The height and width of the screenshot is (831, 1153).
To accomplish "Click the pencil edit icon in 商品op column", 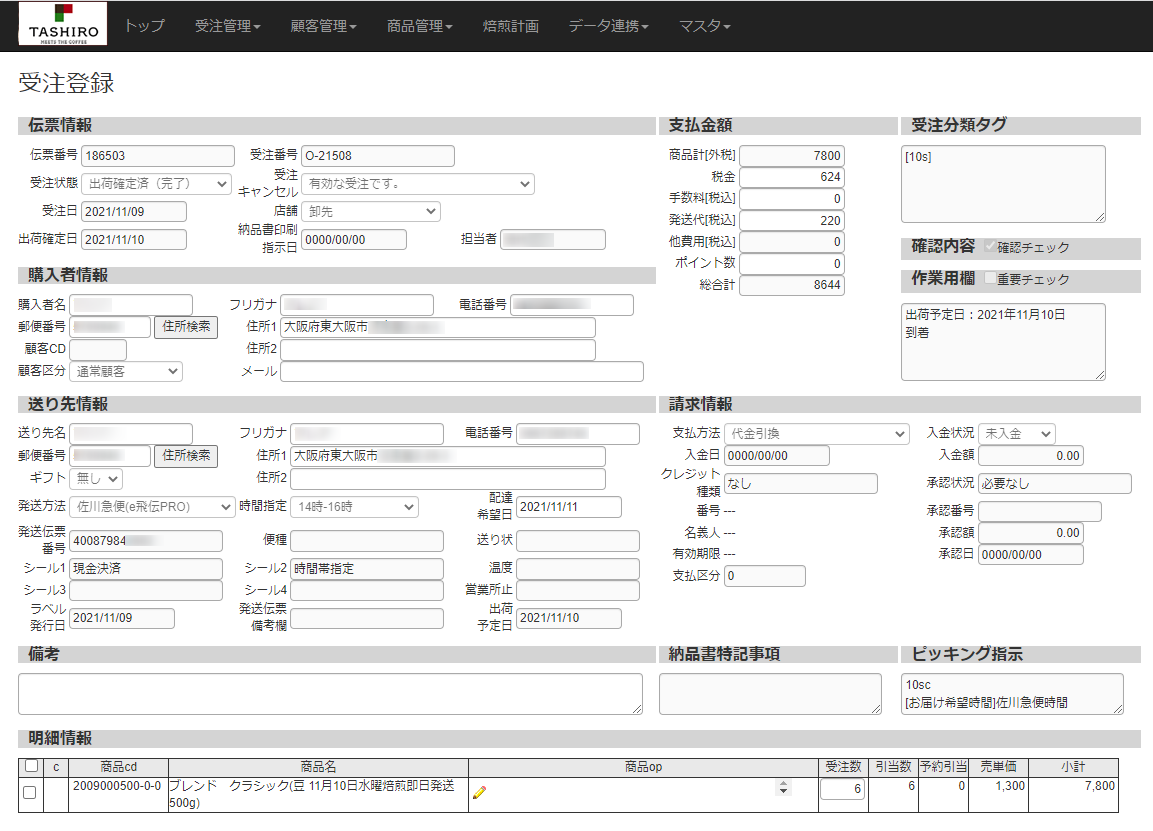I will tap(479, 792).
